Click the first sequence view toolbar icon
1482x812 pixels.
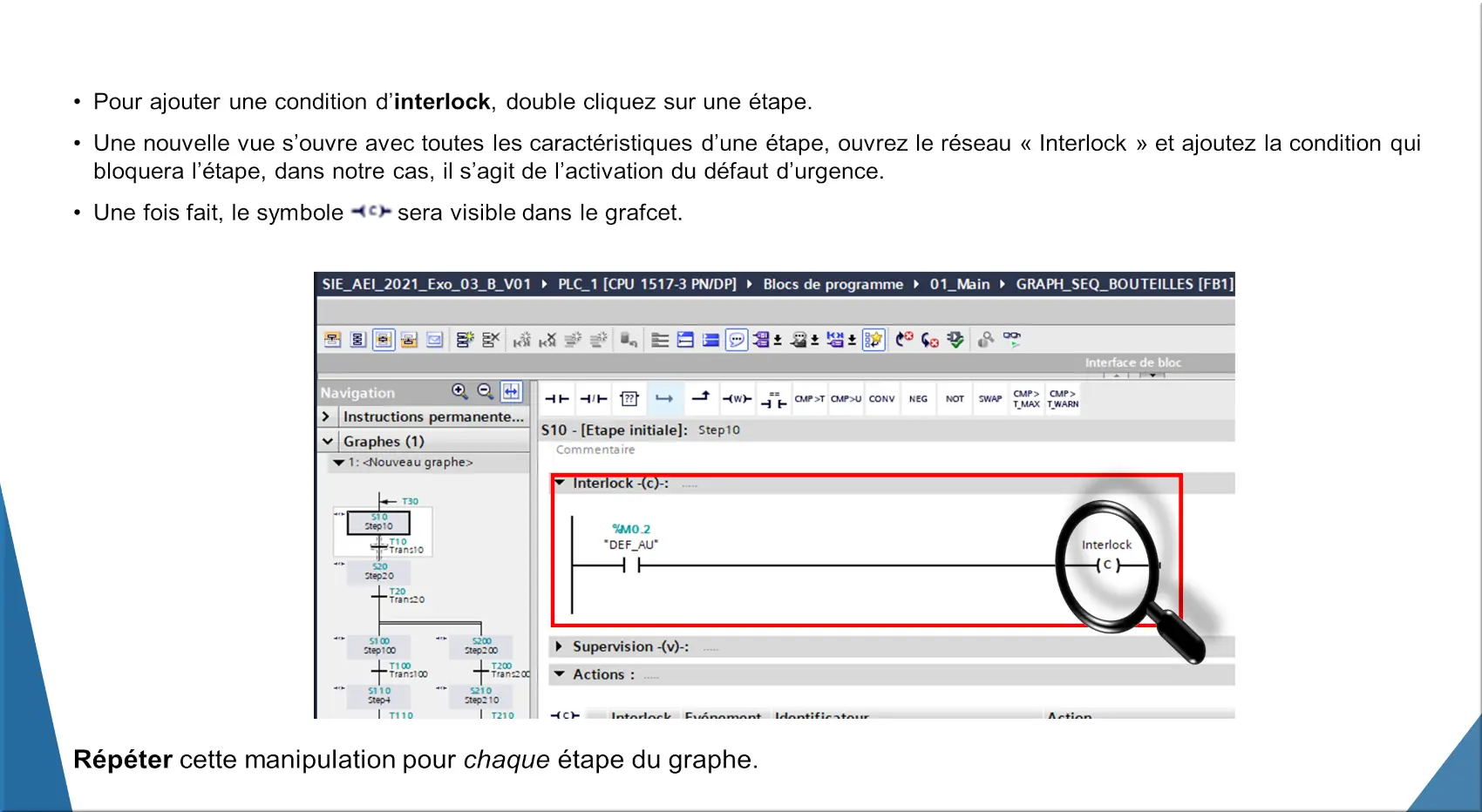click(x=332, y=340)
